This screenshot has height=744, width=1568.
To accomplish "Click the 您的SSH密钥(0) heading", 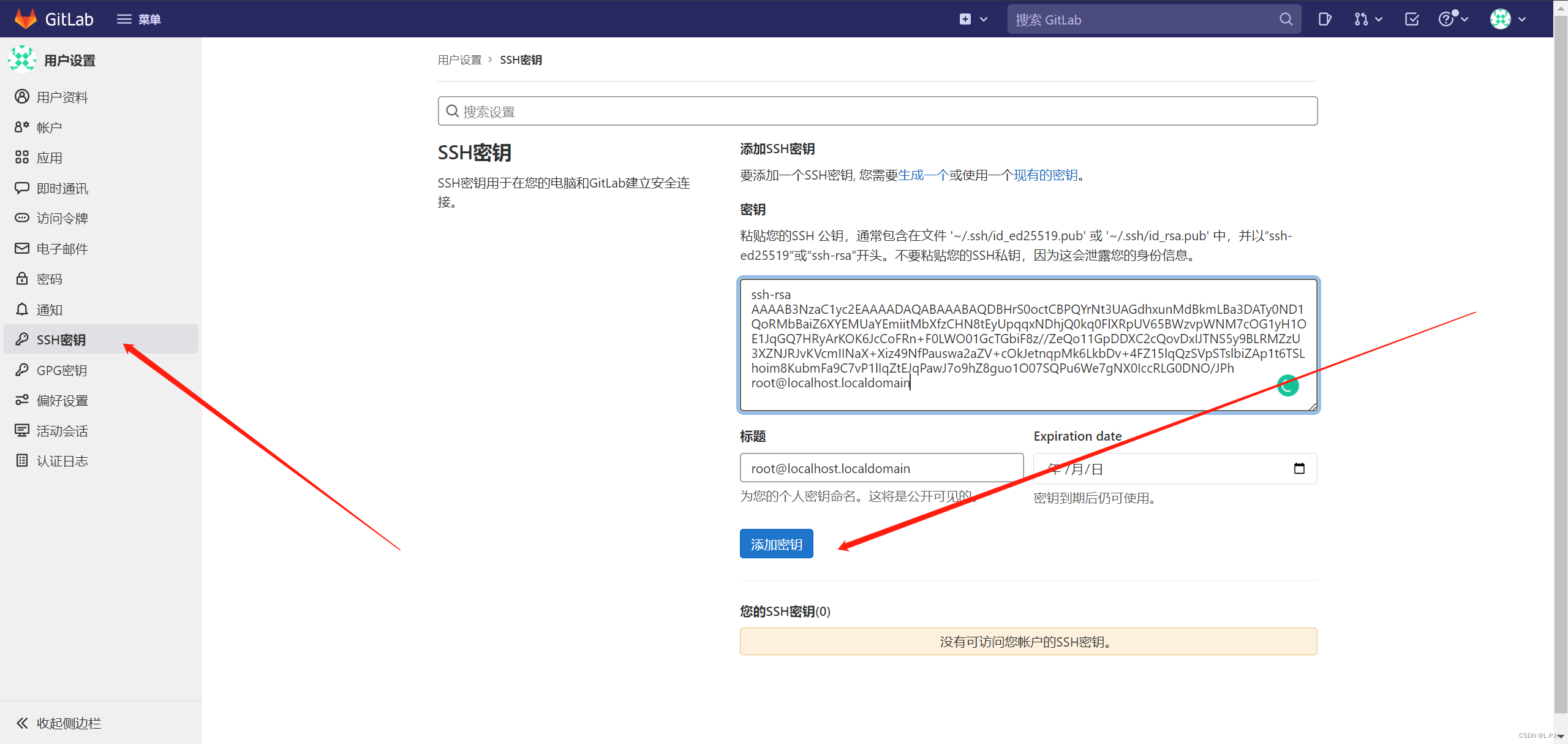I will pos(785,612).
